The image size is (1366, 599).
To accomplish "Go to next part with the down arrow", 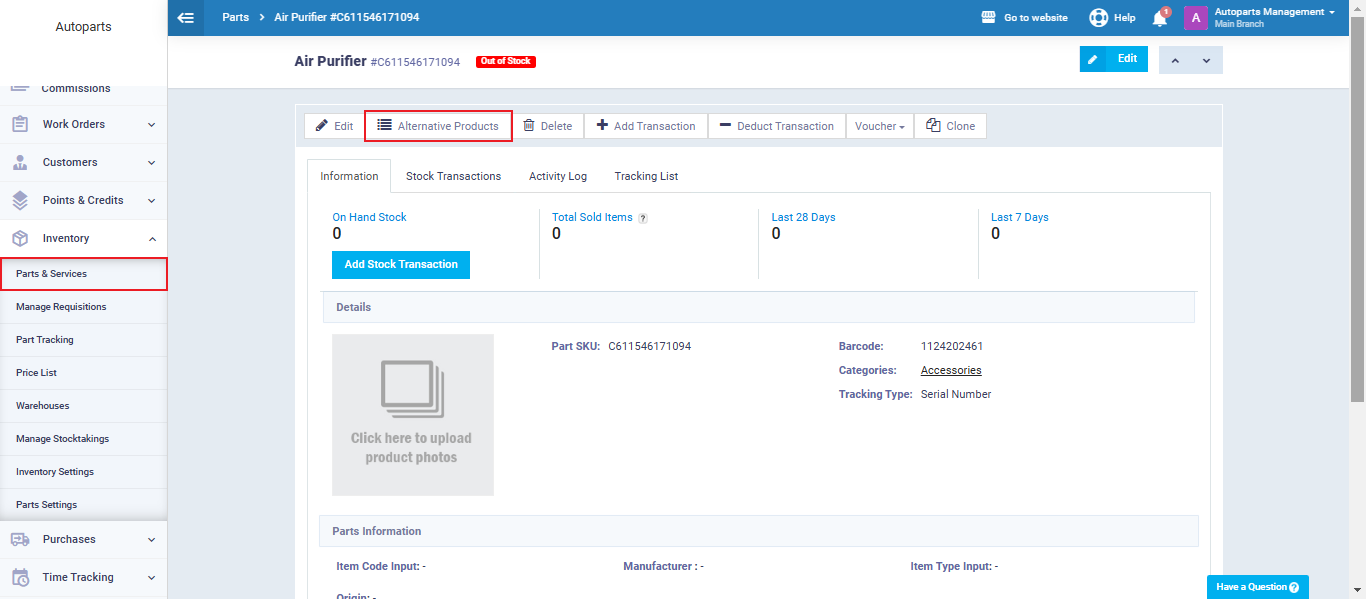I will tap(1207, 60).
